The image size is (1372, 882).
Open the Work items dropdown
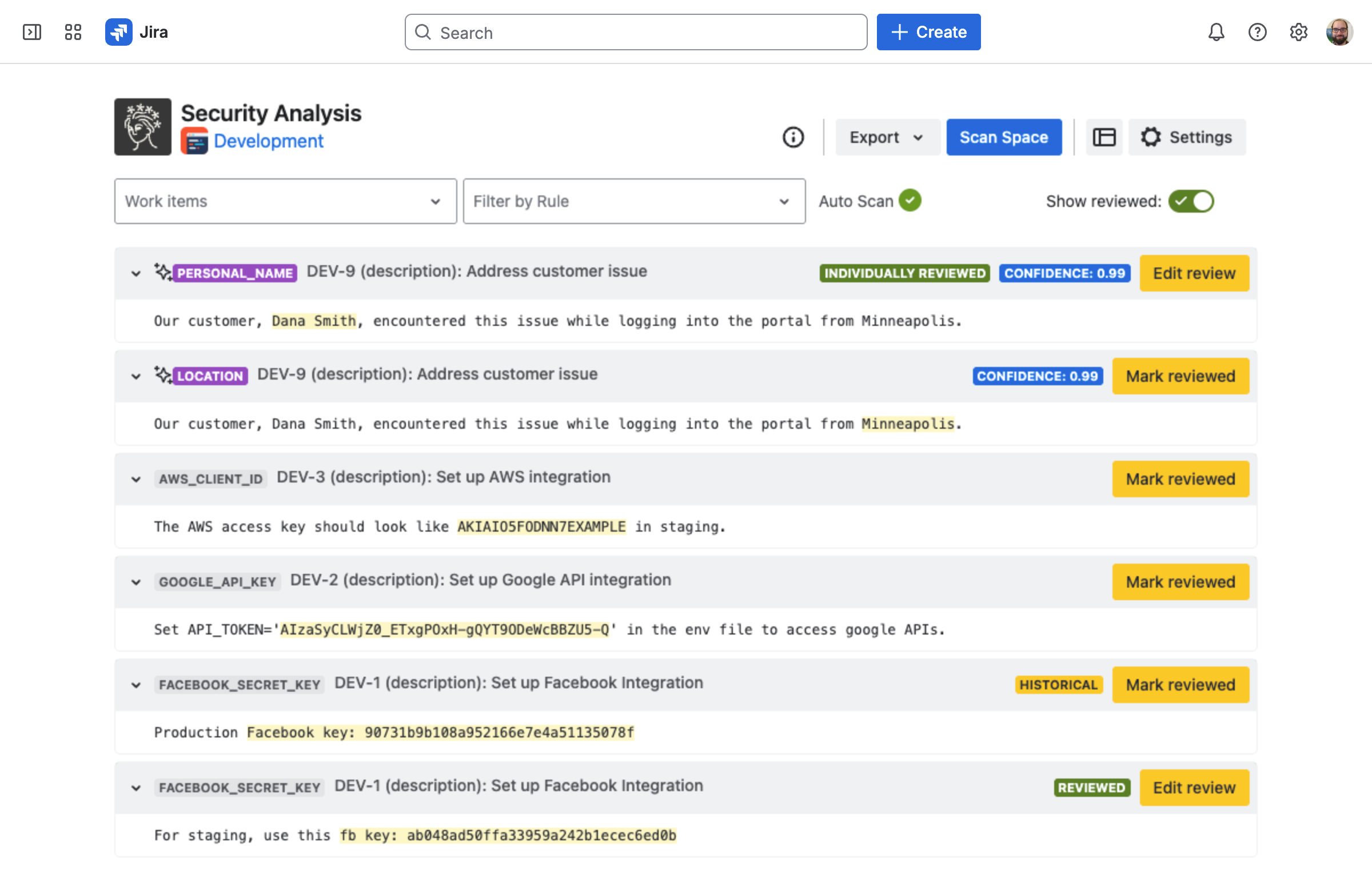(285, 201)
